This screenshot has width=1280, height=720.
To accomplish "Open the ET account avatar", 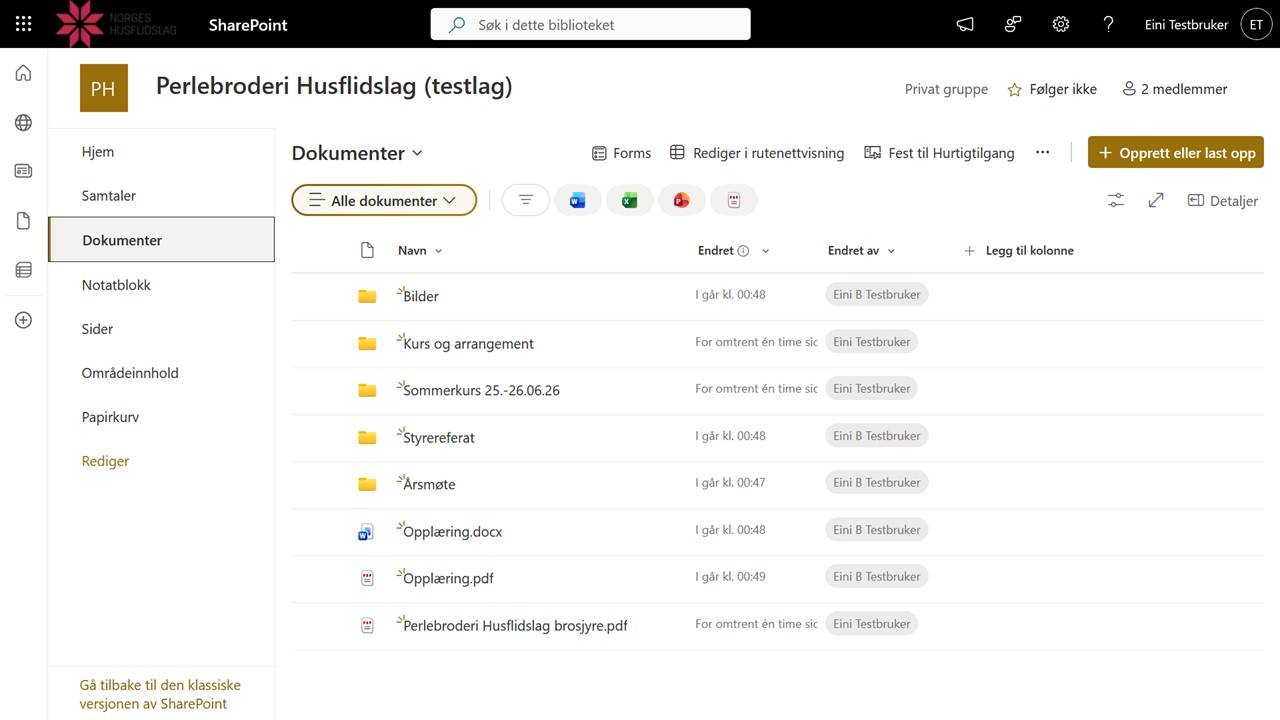I will 1256,24.
